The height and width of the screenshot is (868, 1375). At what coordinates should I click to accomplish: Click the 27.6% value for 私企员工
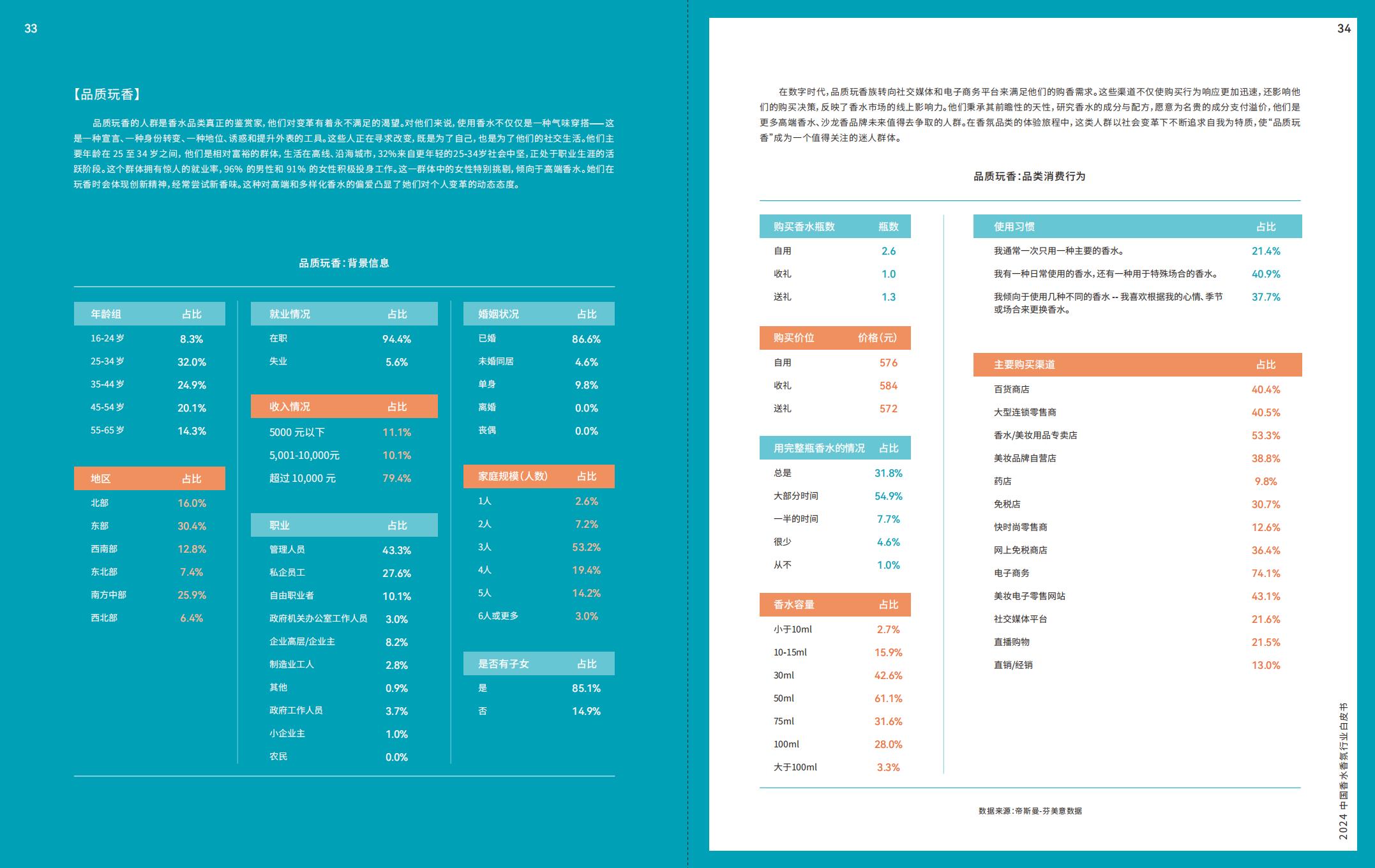(x=396, y=573)
